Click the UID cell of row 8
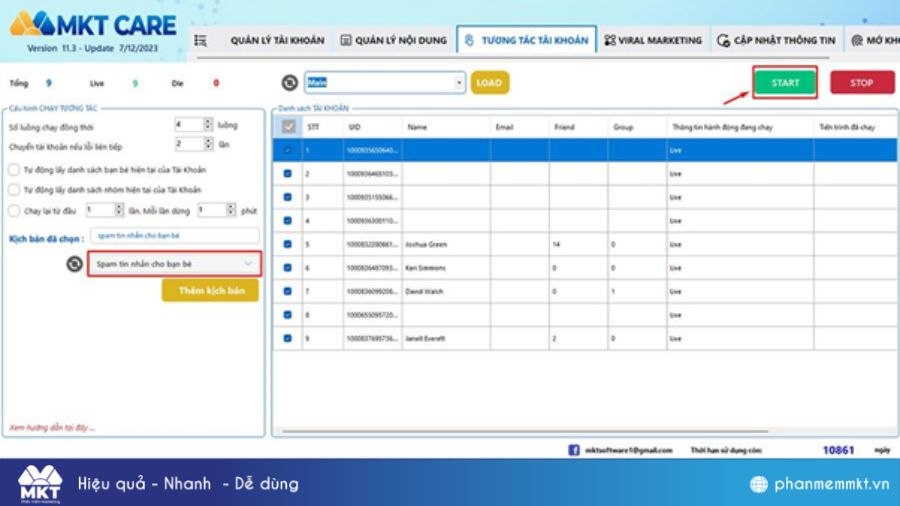This screenshot has width=900, height=506. [x=372, y=314]
